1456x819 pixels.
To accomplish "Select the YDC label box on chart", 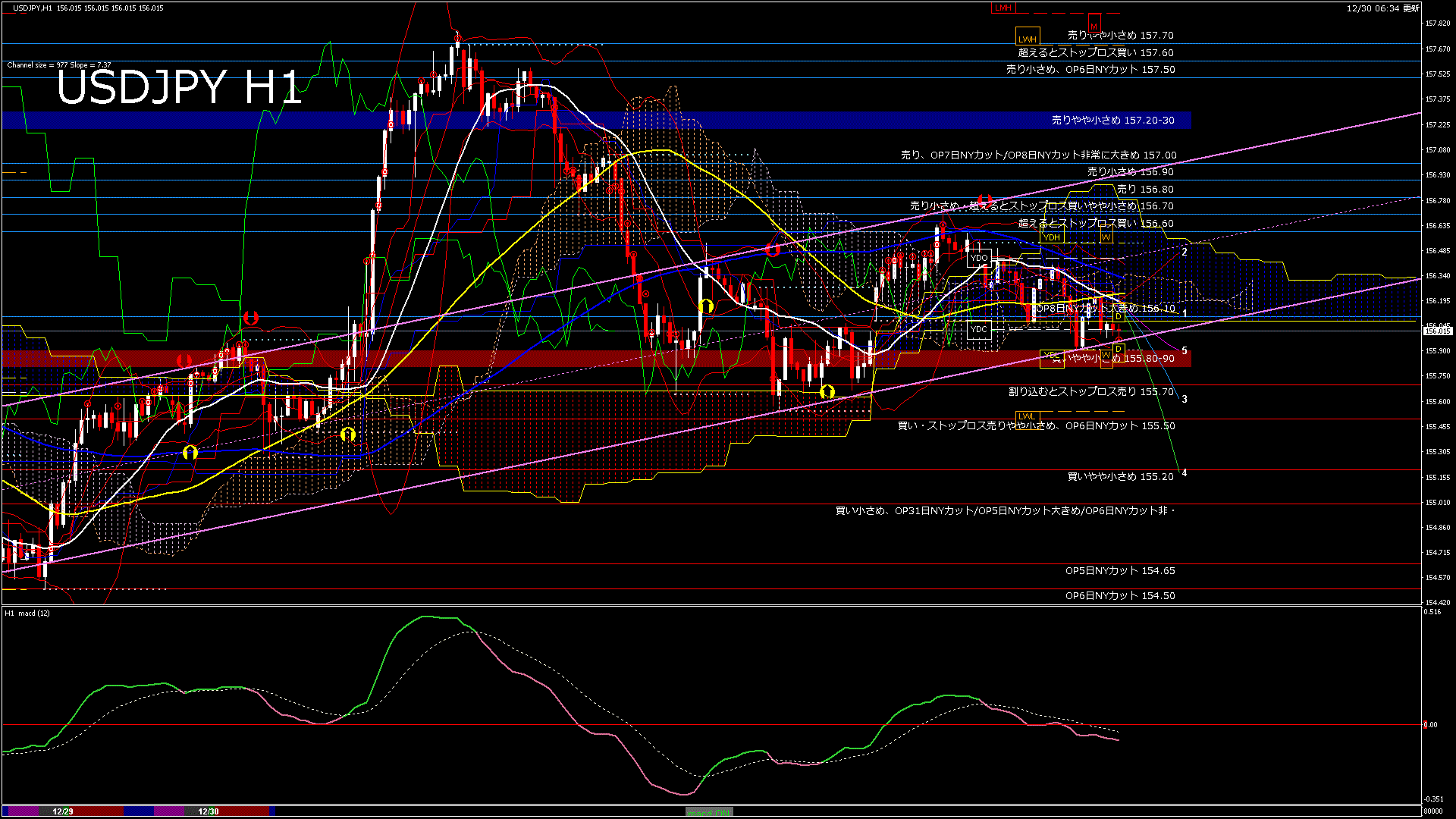I will click(x=979, y=329).
